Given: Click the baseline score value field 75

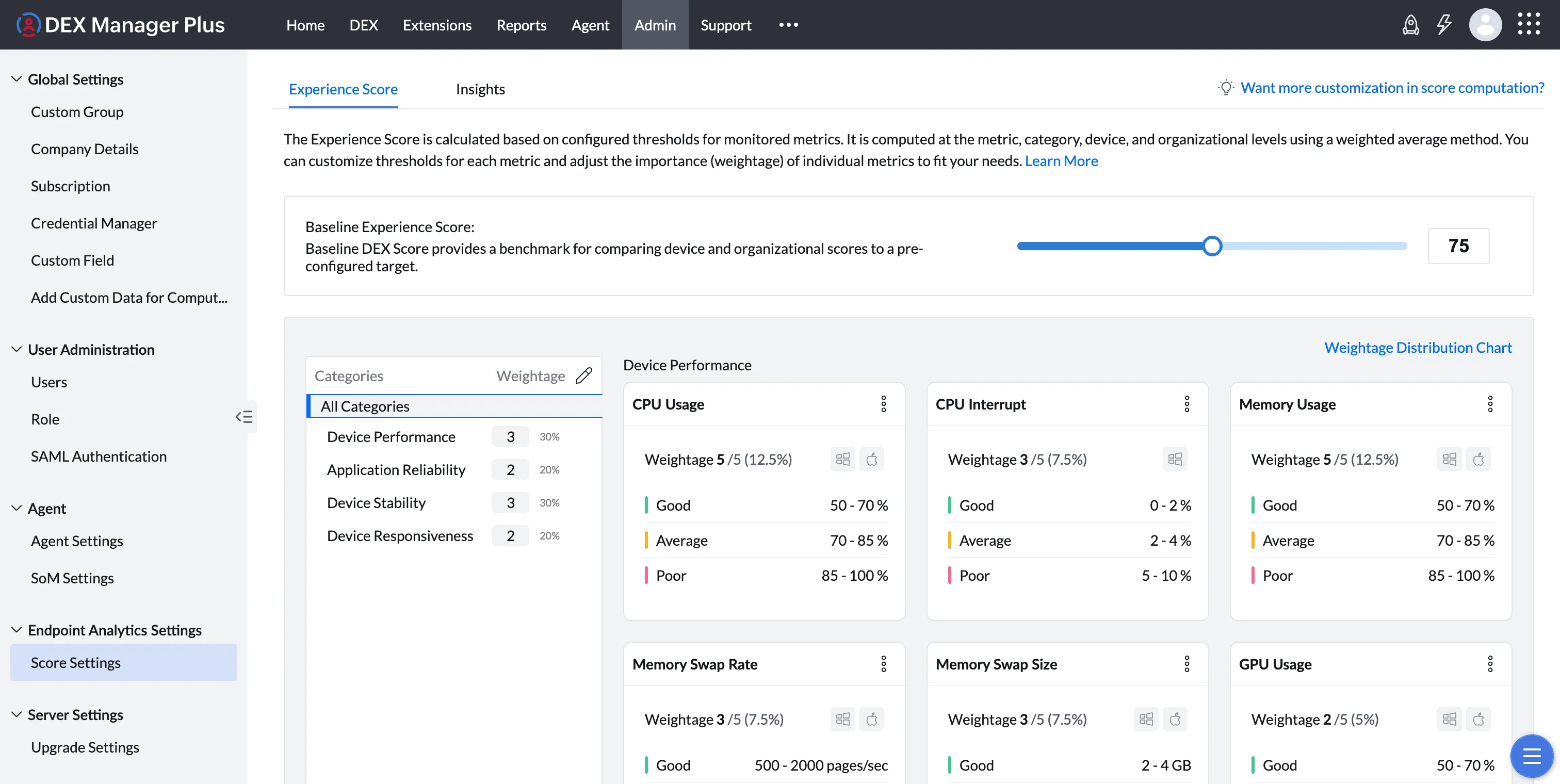Looking at the screenshot, I should [1458, 246].
